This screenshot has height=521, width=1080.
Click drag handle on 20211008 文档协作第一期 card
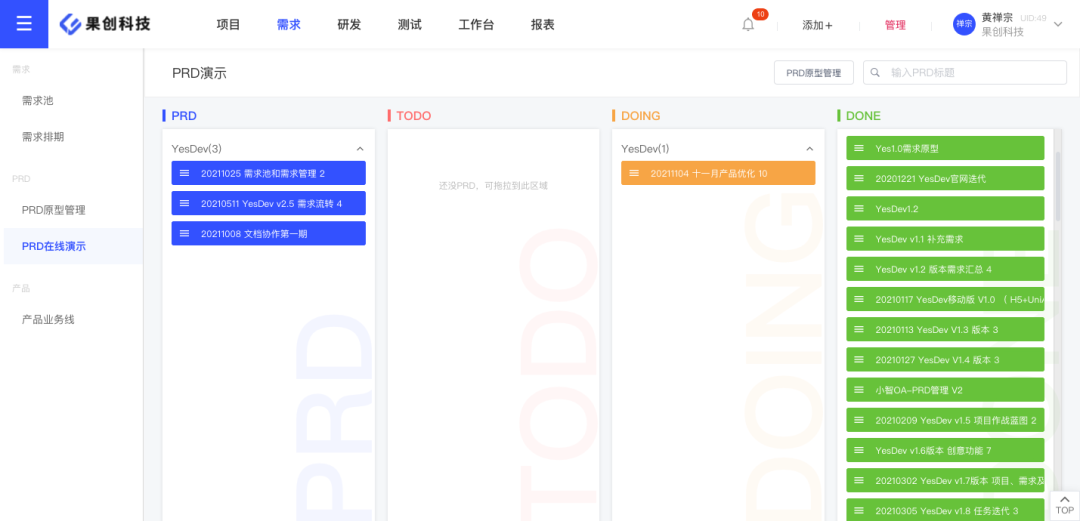(185, 234)
